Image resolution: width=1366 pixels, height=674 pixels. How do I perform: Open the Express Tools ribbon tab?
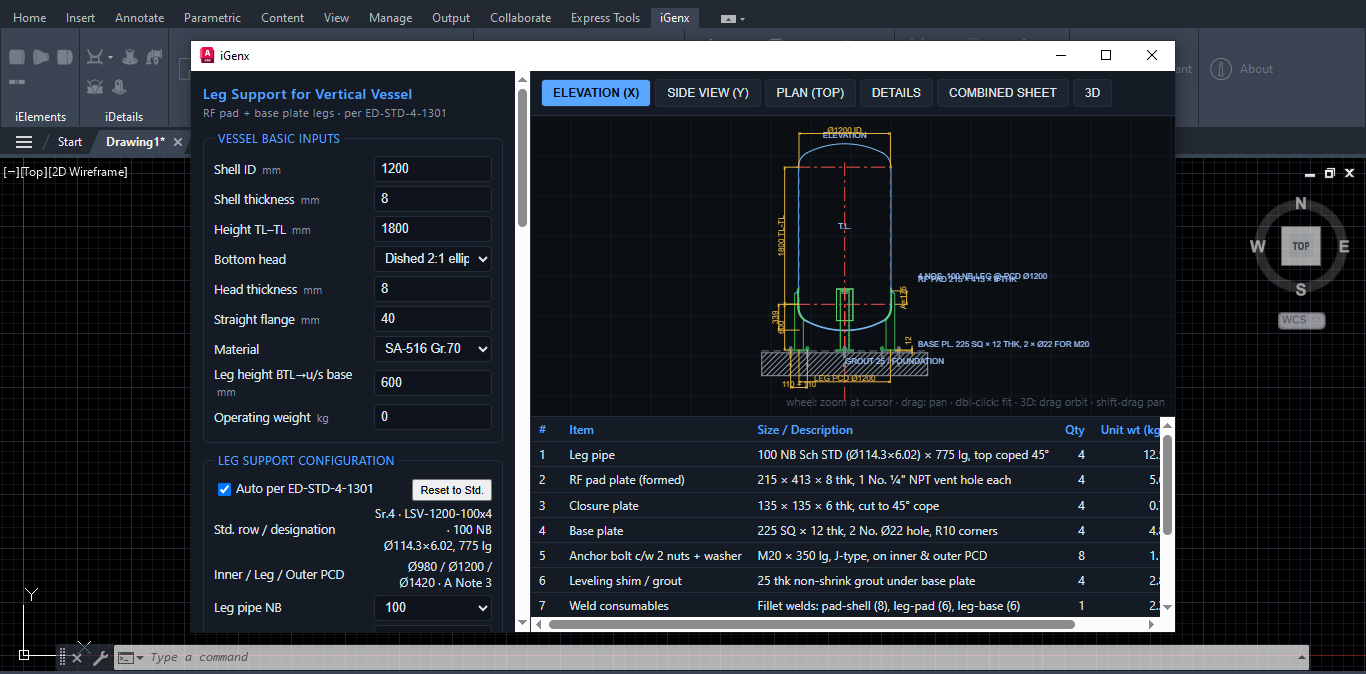tap(605, 18)
